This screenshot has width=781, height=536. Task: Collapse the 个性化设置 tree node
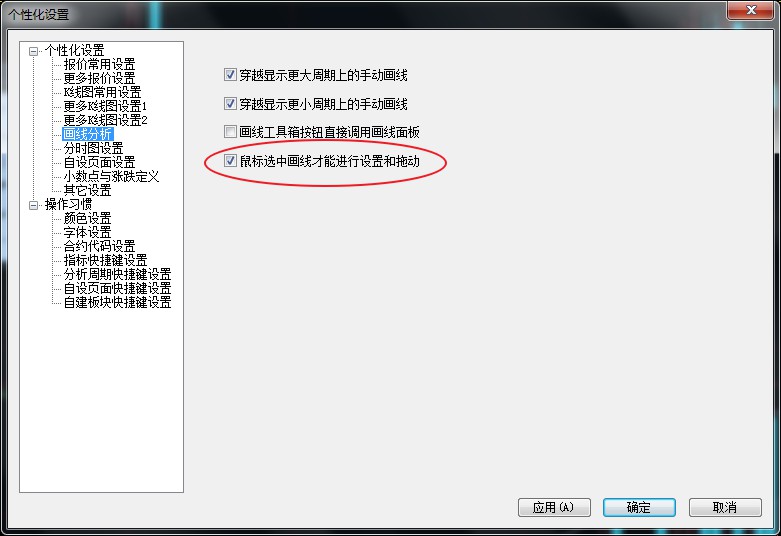[33, 51]
